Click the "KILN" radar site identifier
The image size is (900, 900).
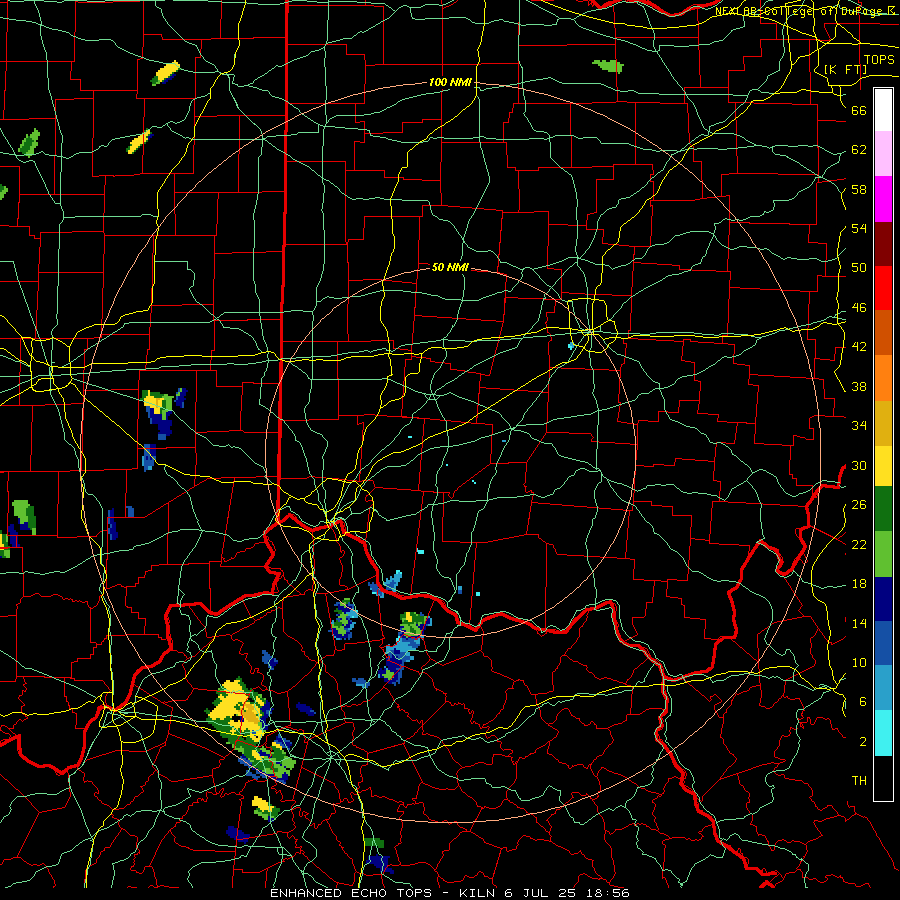(x=478, y=893)
